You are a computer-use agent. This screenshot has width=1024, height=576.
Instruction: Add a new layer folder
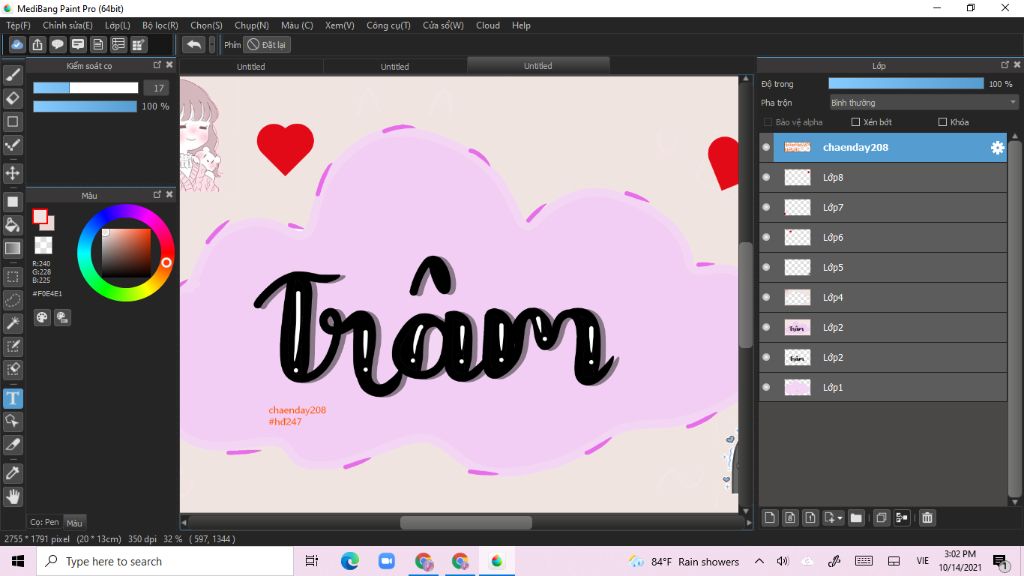click(x=856, y=518)
